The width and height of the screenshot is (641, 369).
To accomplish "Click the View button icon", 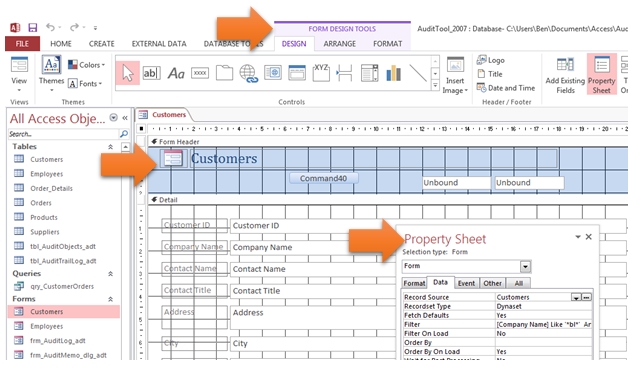I will click(19, 65).
